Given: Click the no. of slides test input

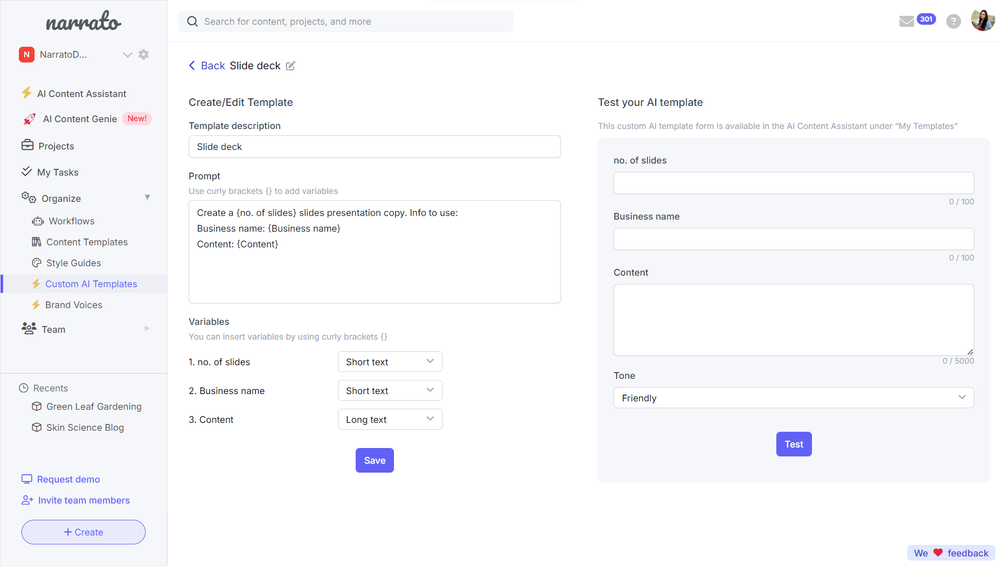Looking at the screenshot, I should coord(793,183).
